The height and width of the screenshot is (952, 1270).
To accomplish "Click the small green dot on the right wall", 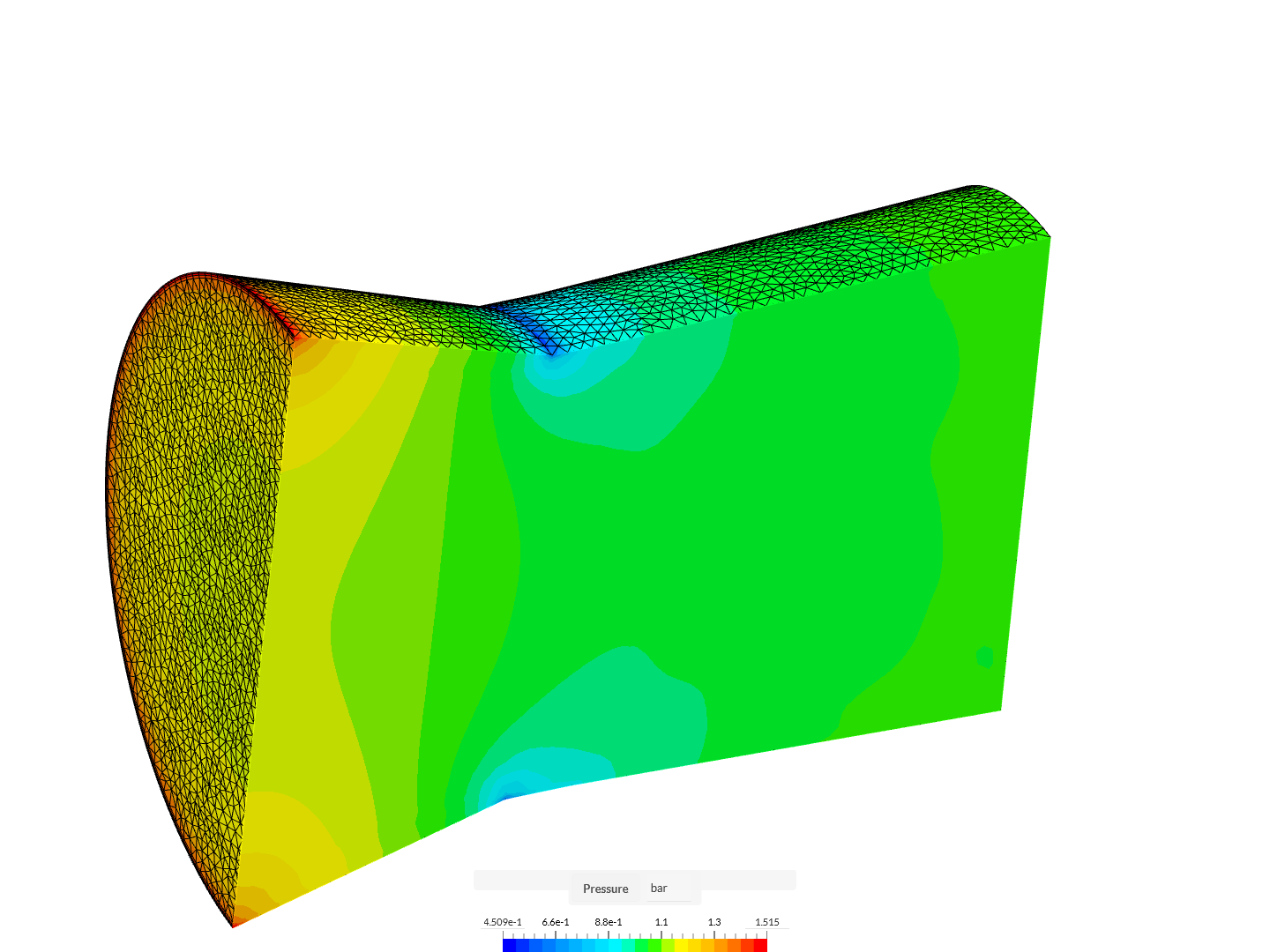I will 985,656.
